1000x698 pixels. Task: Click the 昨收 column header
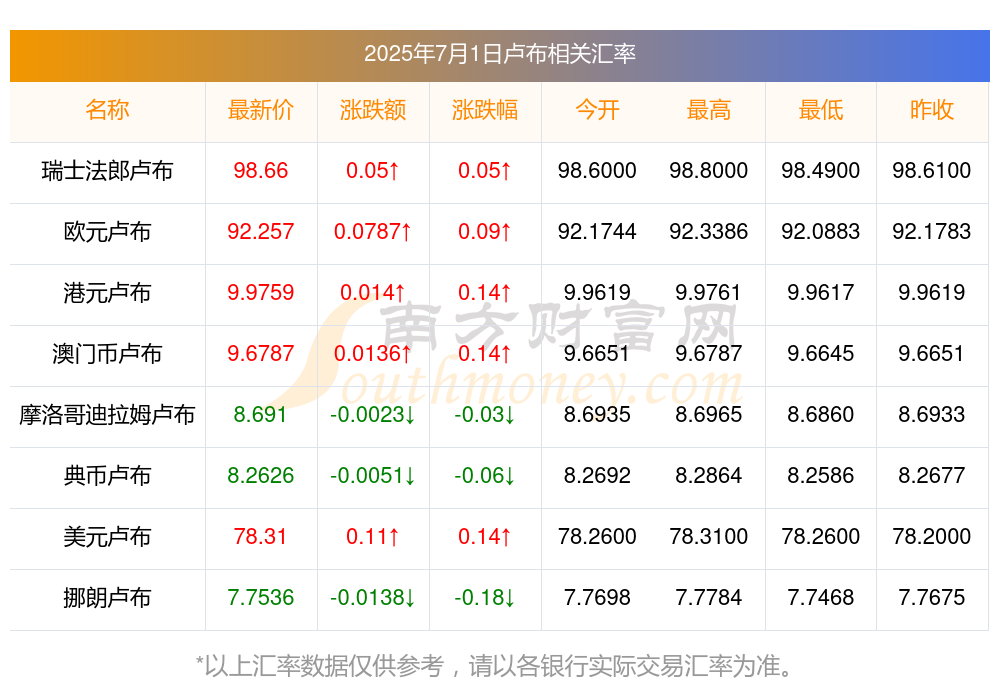coord(932,110)
